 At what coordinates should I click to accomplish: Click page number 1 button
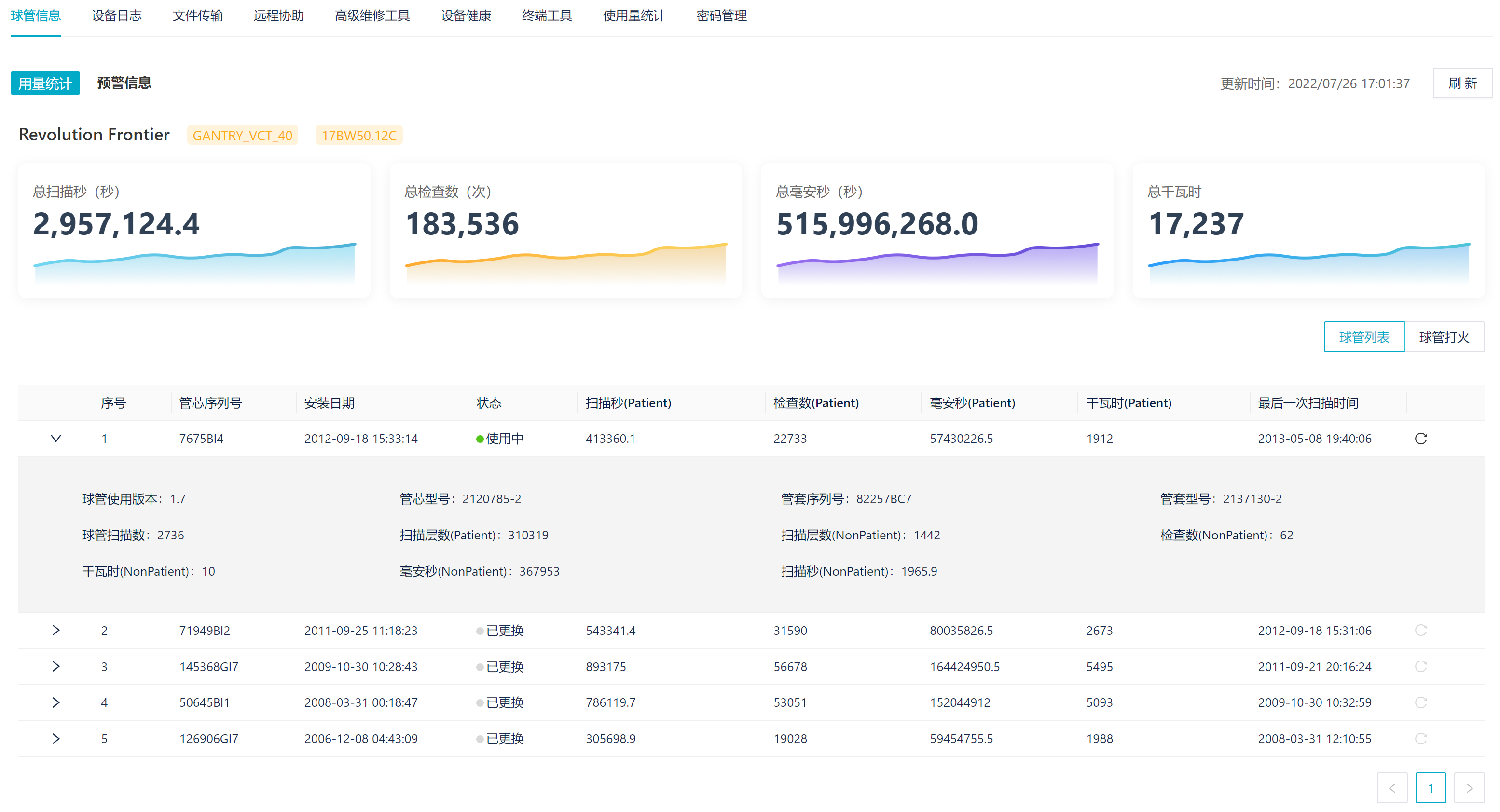(x=1430, y=788)
